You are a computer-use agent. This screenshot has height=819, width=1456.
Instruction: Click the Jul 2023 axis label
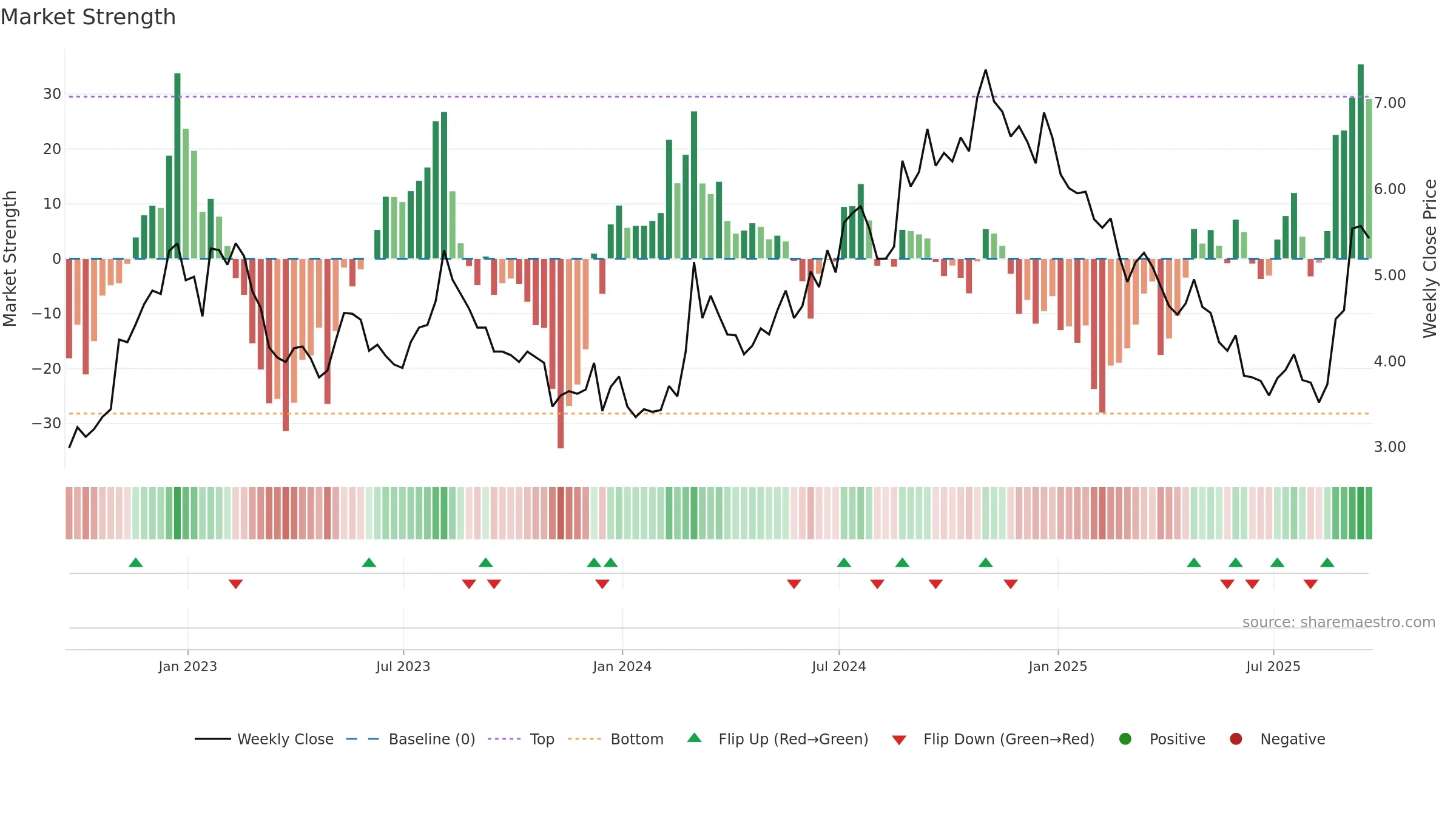tap(403, 667)
